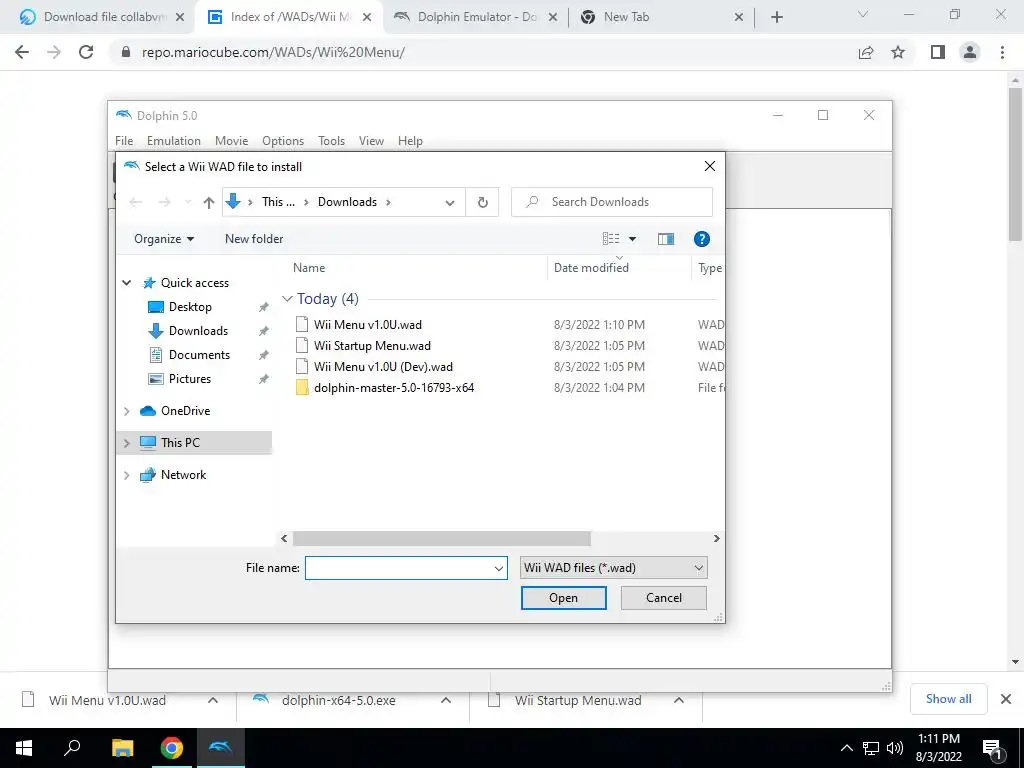The height and width of the screenshot is (768, 1024).
Task: Expand OneDrive tree node
Action: click(127, 411)
